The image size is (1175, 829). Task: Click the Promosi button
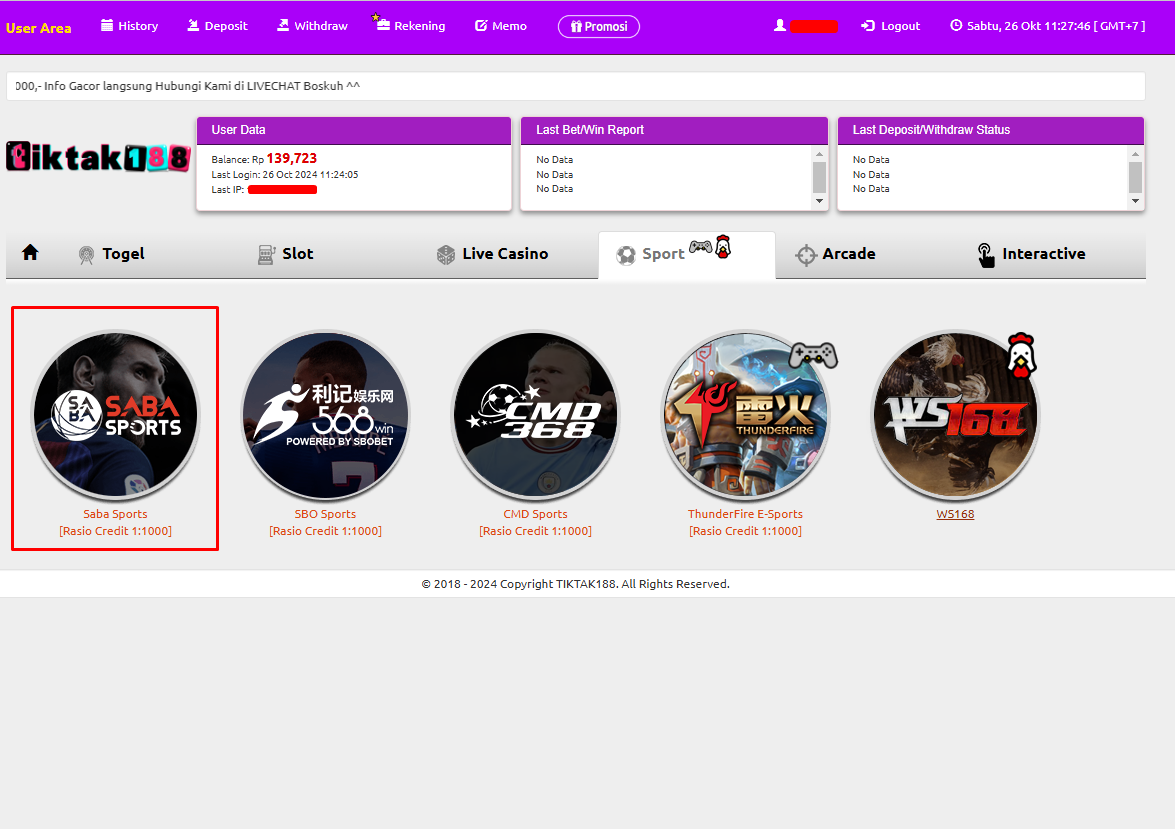pyautogui.click(x=599, y=26)
